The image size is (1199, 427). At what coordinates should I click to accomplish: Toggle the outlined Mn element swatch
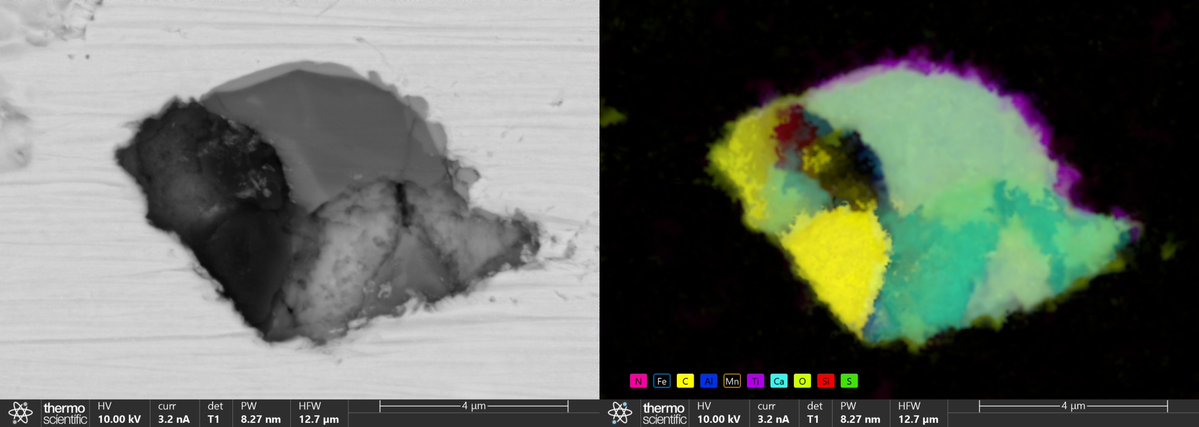732,380
